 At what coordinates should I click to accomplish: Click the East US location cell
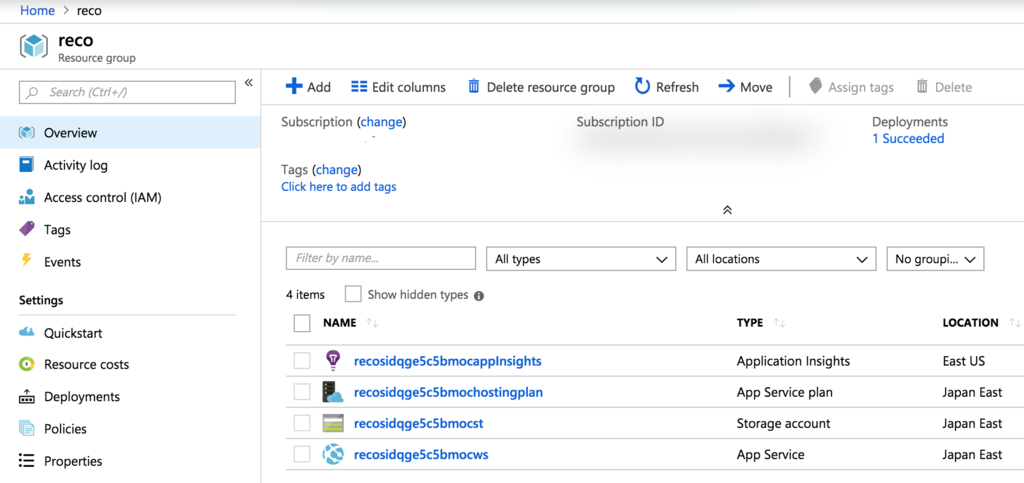(x=963, y=360)
